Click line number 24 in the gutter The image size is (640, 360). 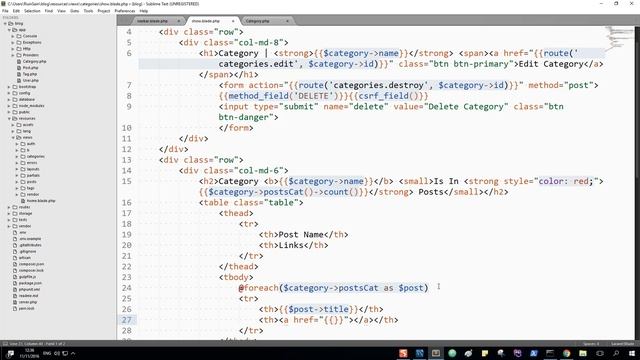tap(127, 288)
